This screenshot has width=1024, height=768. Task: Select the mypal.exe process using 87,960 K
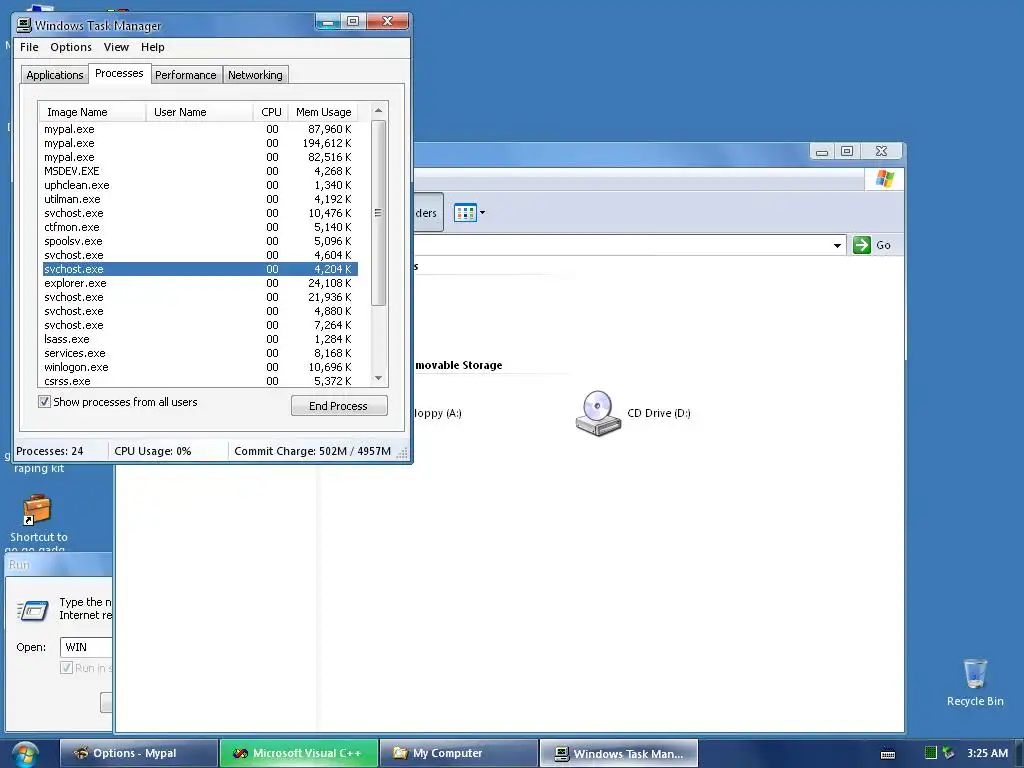200,129
